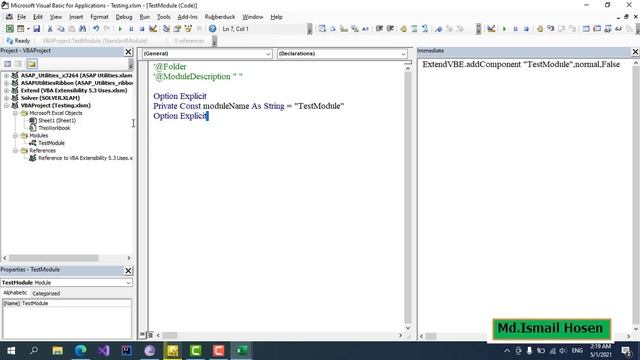Close the Project - VBAProject panel
This screenshot has height=360, width=640.
coord(128,52)
